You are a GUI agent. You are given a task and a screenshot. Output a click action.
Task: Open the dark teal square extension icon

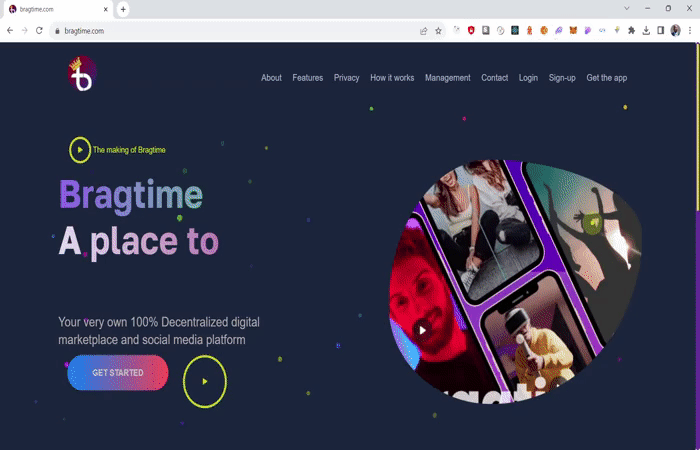(x=515, y=30)
